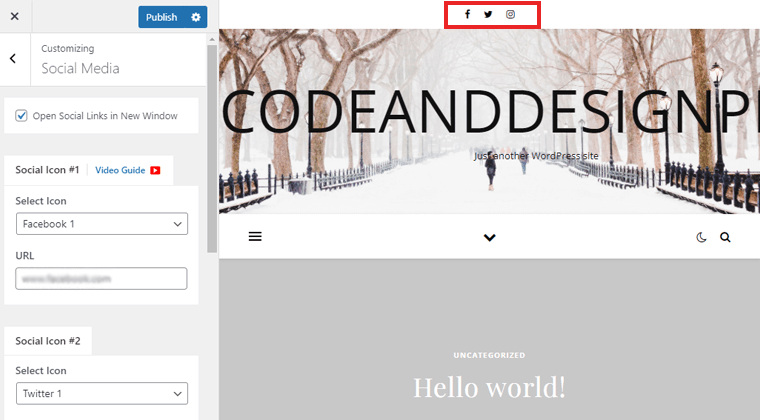Viewport: 760px width, 420px height.
Task: Go back using the left chevron
Action: click(x=13, y=59)
